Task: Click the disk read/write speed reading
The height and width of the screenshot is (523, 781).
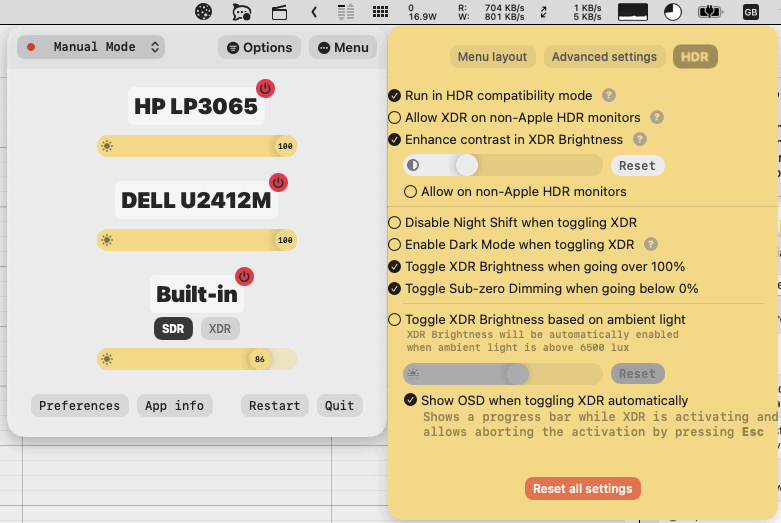Action: 491,12
